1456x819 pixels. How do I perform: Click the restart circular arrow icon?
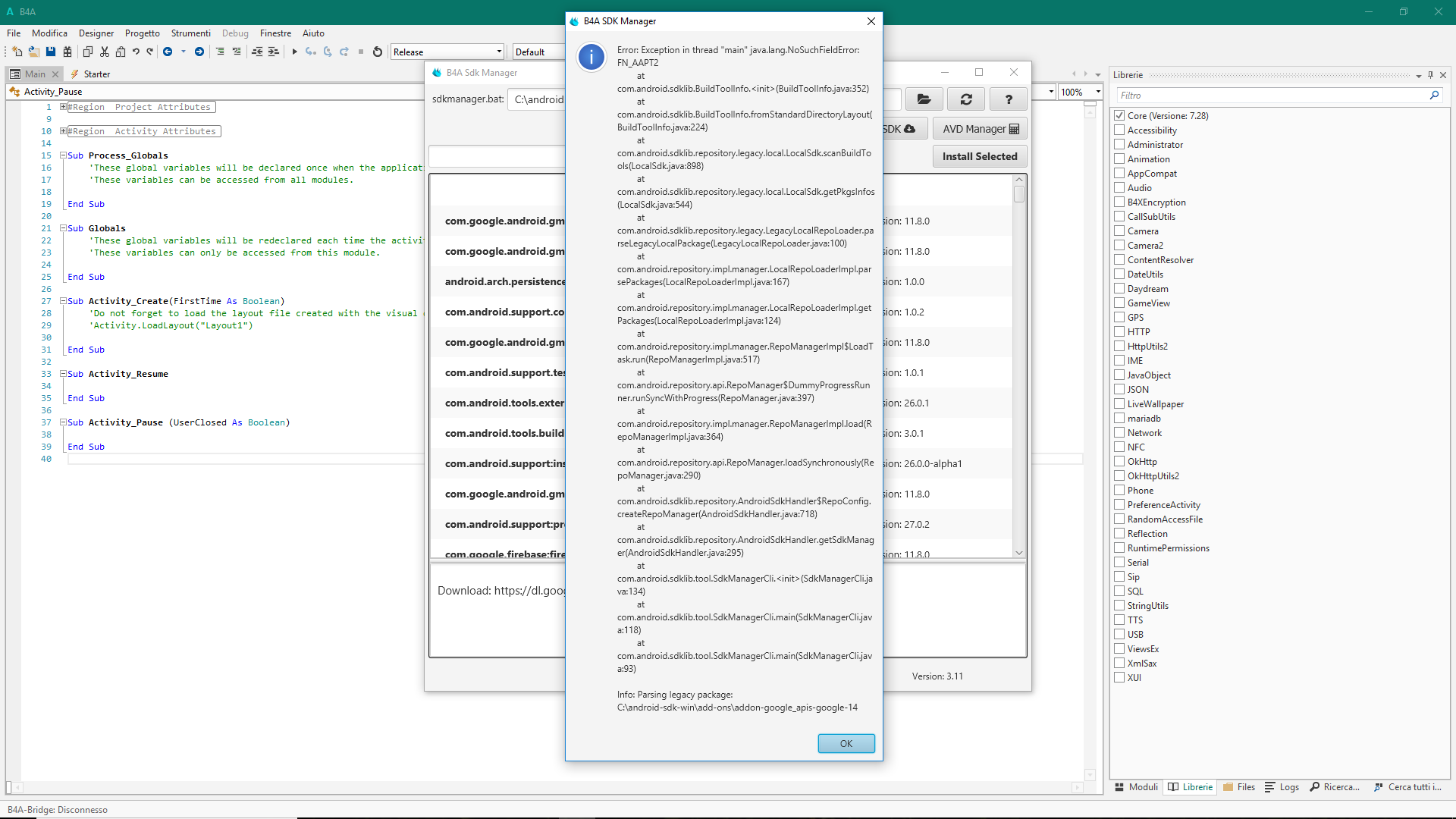(x=378, y=52)
